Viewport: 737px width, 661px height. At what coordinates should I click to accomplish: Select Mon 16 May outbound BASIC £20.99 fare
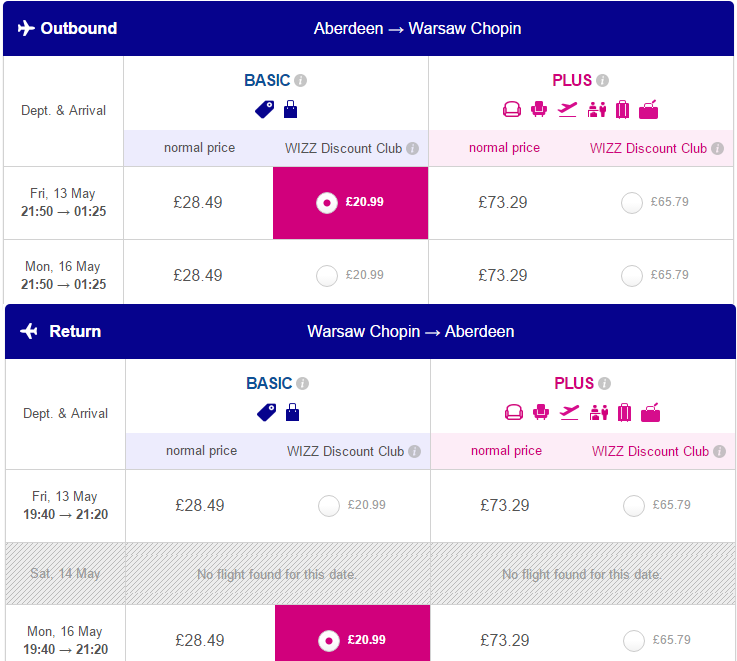[327, 276]
